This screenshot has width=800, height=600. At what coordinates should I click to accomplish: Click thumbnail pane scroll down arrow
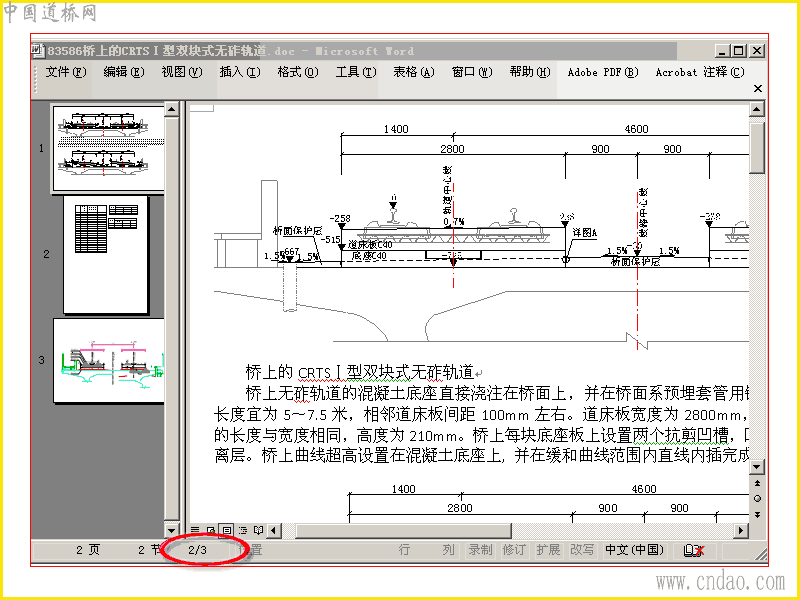[171, 530]
